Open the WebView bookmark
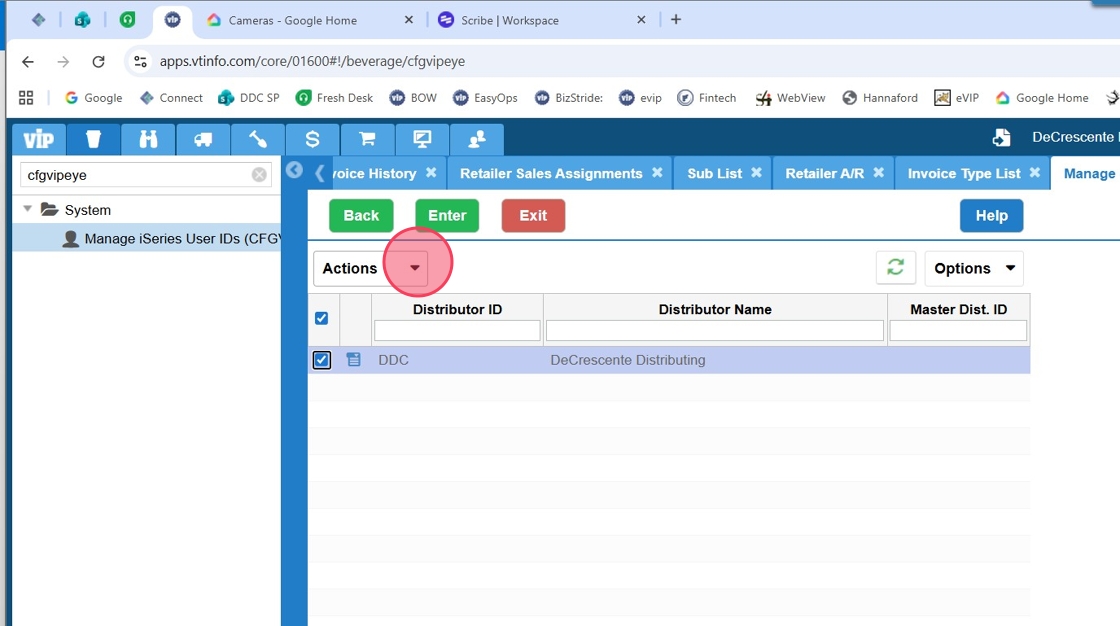Viewport: 1120px width, 626px height. (x=790, y=98)
